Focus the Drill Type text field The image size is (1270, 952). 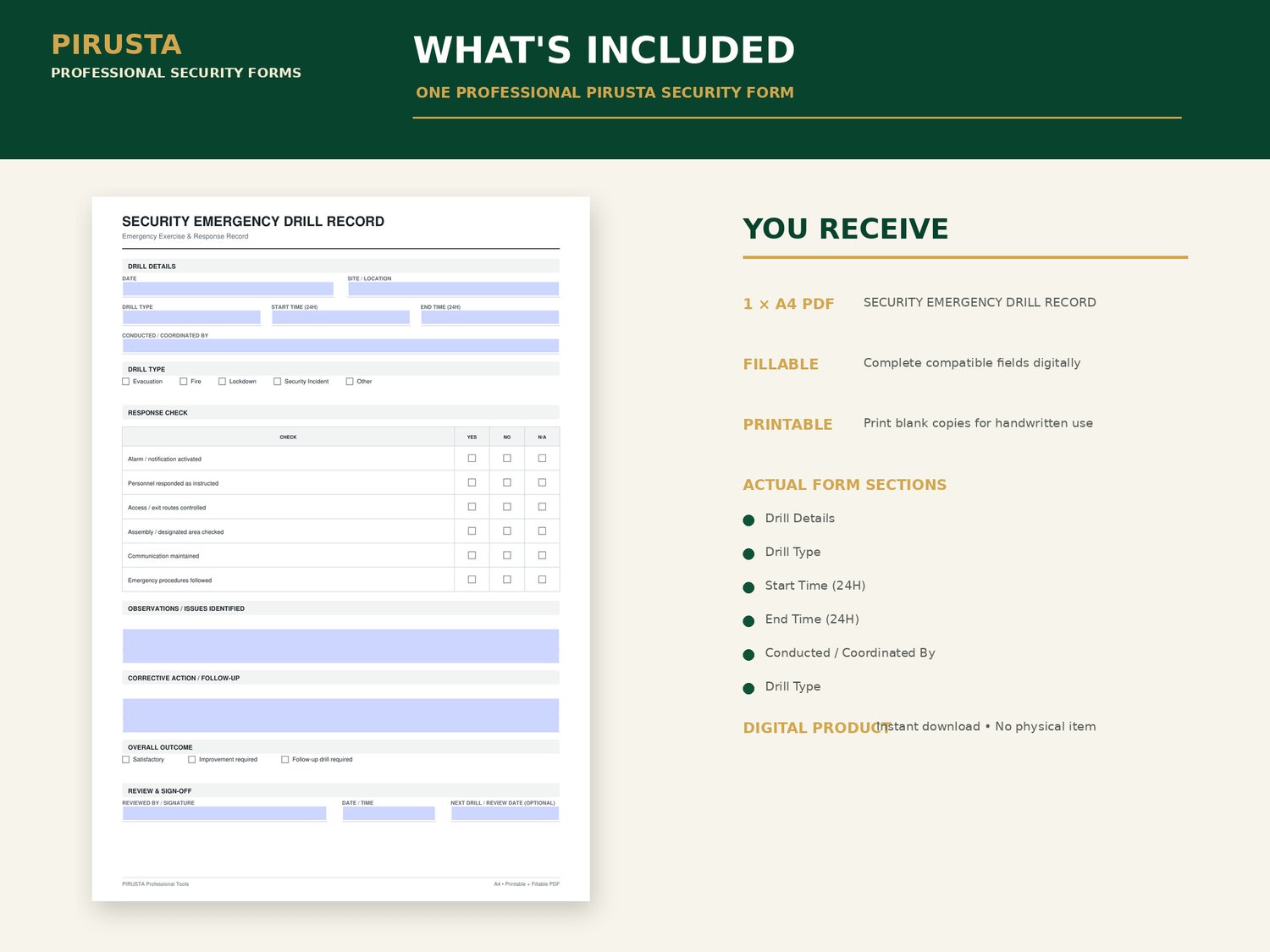[x=191, y=317]
